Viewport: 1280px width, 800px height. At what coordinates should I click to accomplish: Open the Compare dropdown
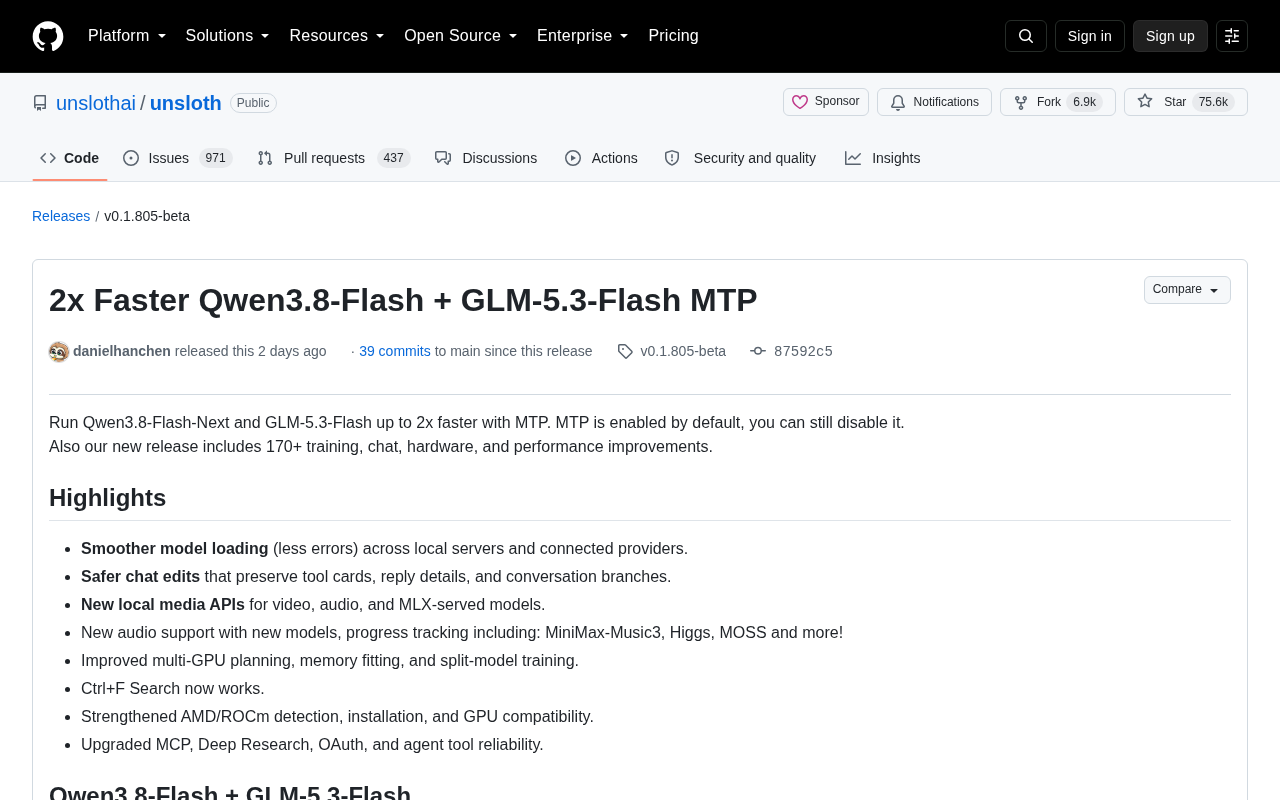[x=1187, y=290]
